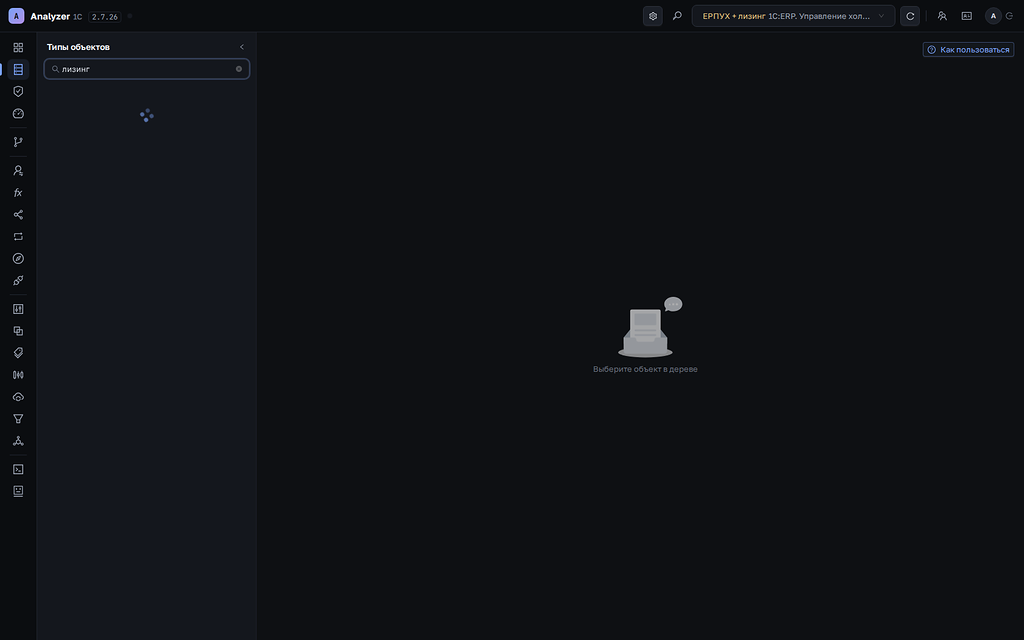
Task: Clear the лизинг search text
Action: 238,69
